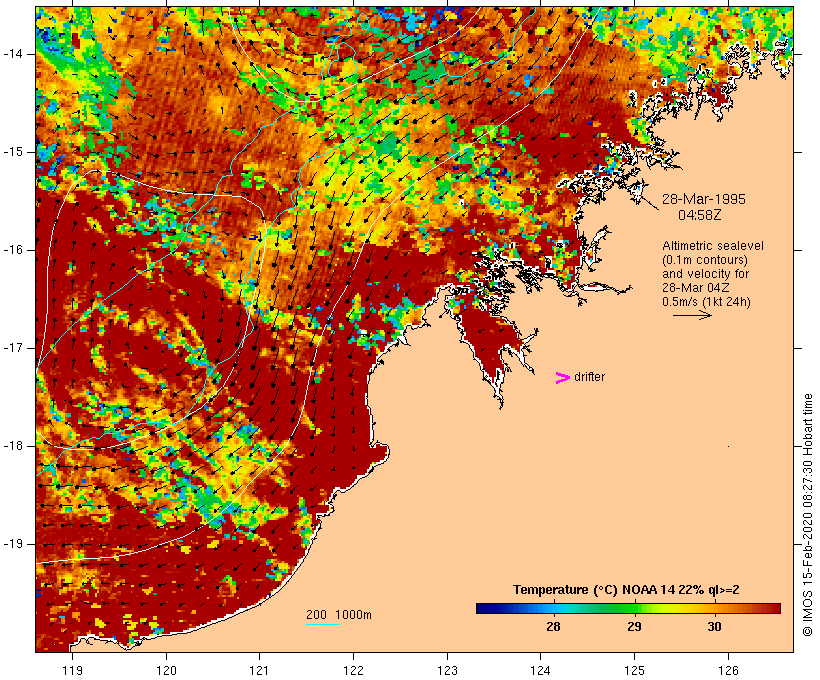Click the '30' colorbar tick label

pos(714,627)
